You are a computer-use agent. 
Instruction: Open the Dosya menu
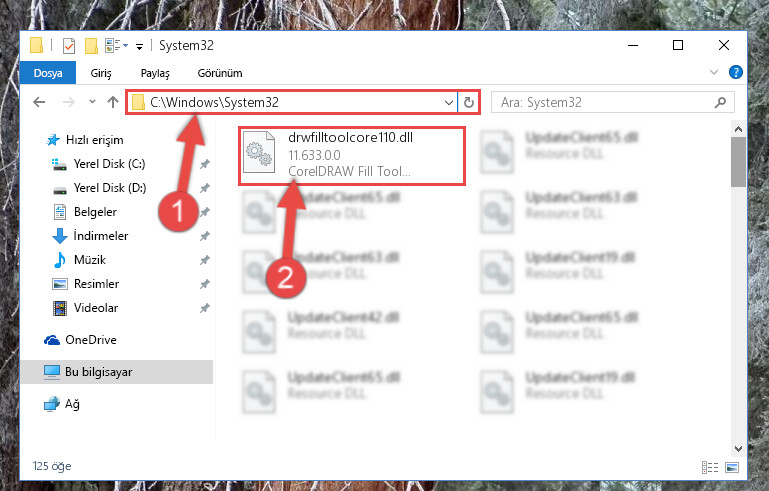(x=48, y=73)
